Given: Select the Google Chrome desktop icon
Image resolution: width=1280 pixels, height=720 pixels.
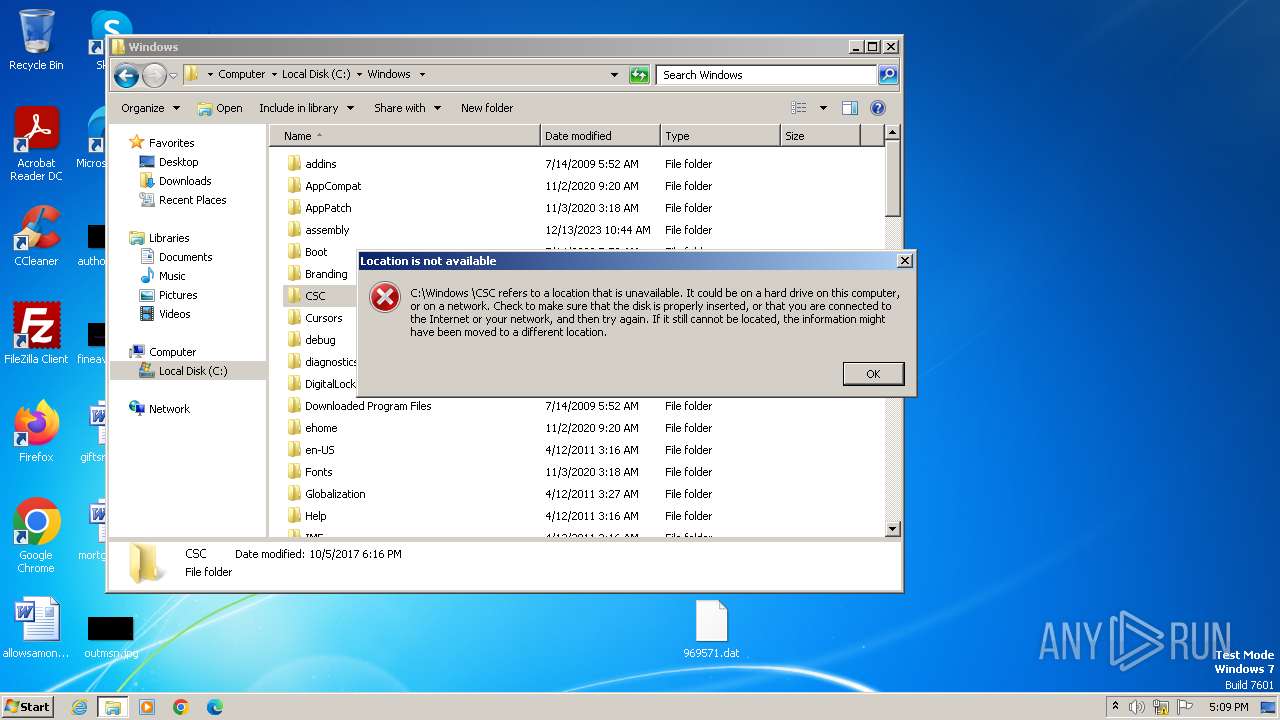Looking at the screenshot, I should point(36,536).
